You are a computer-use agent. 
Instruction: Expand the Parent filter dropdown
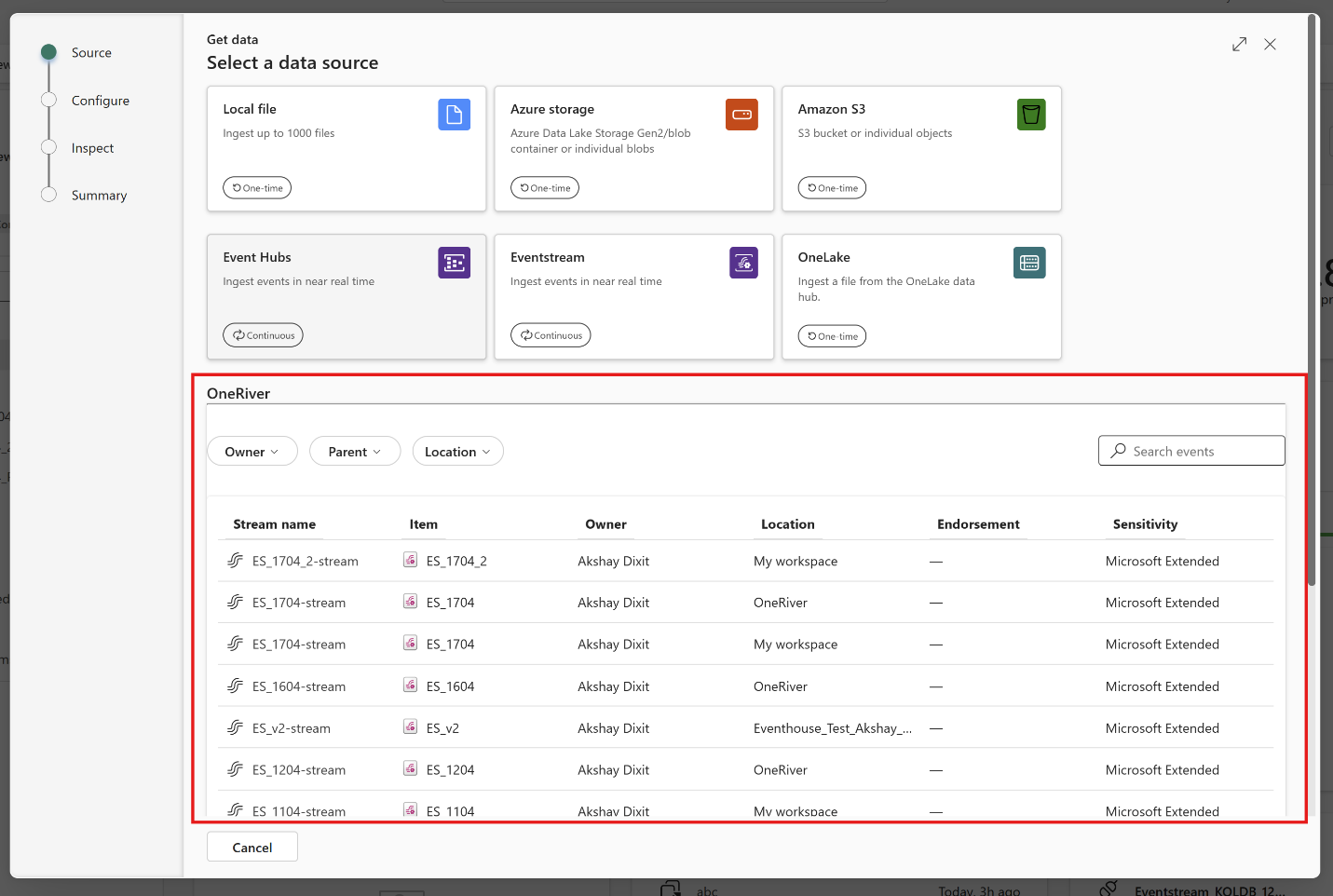point(354,452)
